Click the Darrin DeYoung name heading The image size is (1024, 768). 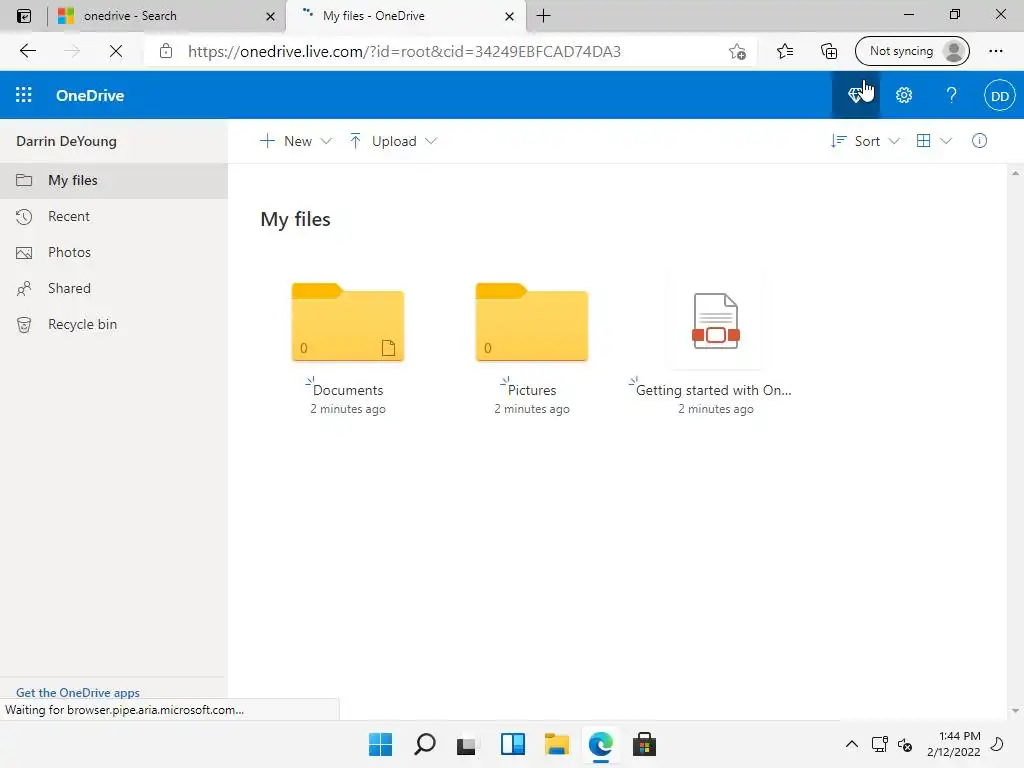click(x=67, y=141)
